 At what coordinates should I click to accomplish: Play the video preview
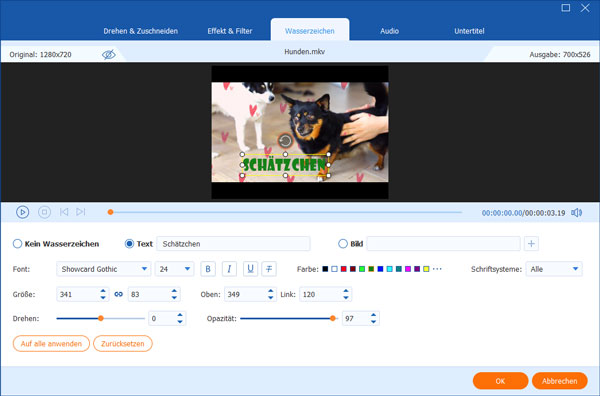click(23, 212)
